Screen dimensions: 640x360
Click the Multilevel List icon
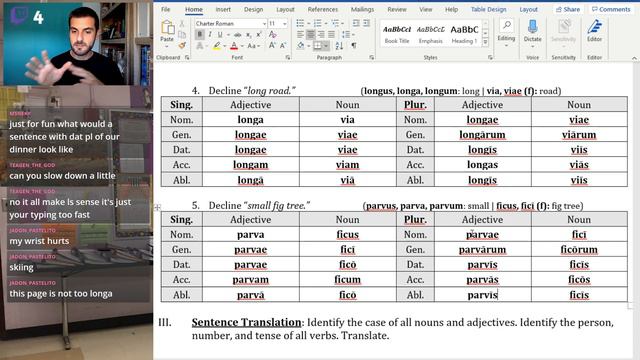(335, 23)
